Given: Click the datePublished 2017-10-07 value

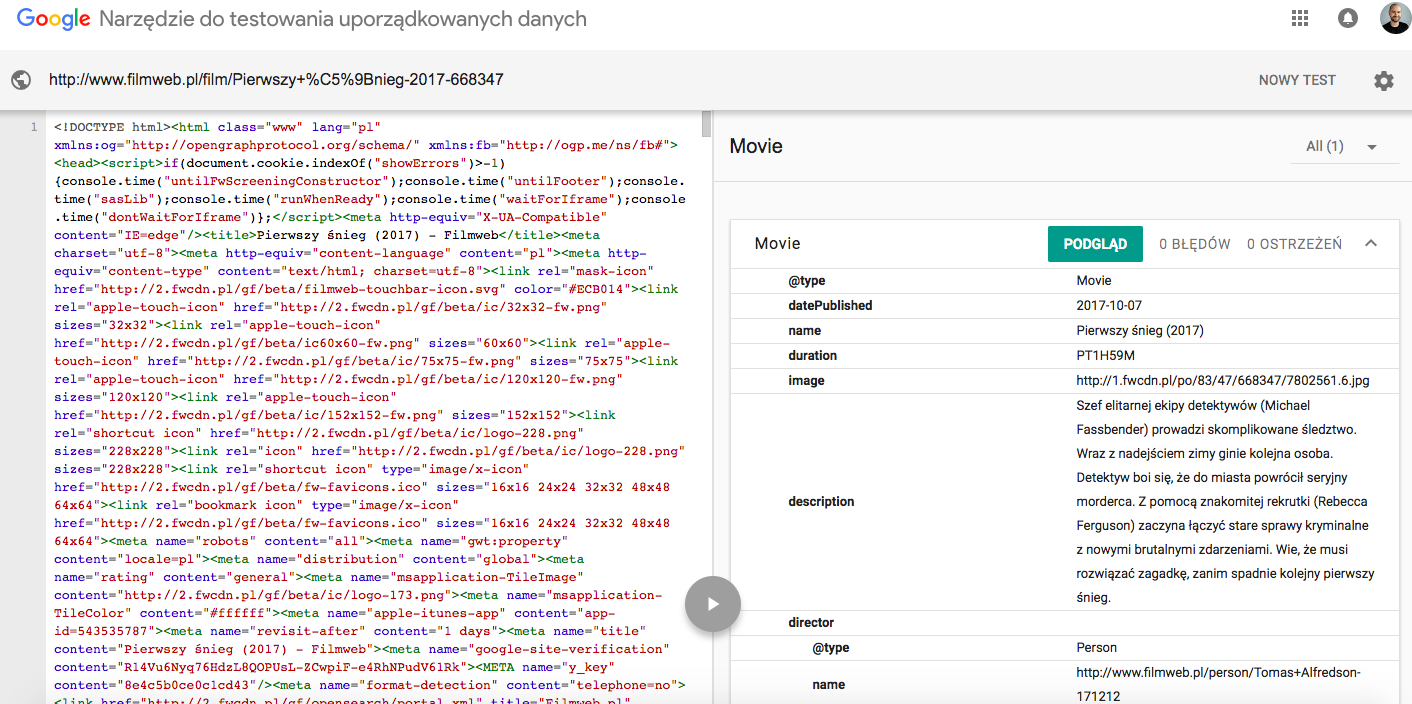Looking at the screenshot, I should coord(1108,306).
